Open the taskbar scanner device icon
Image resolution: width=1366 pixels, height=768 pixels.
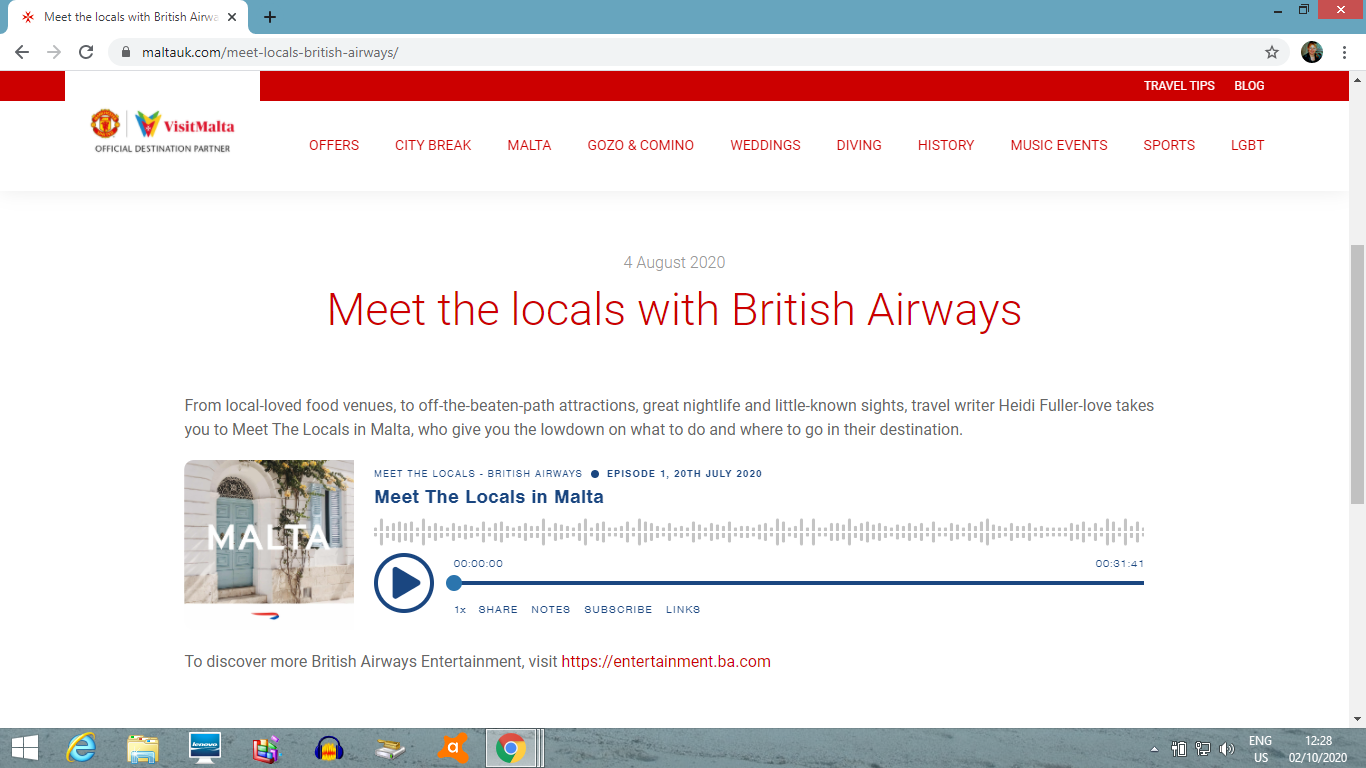[391, 748]
